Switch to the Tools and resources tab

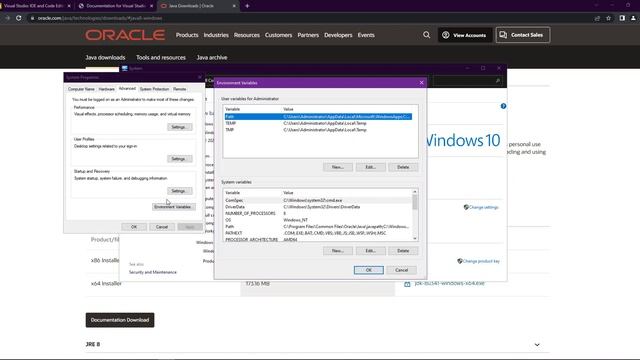tap(161, 58)
